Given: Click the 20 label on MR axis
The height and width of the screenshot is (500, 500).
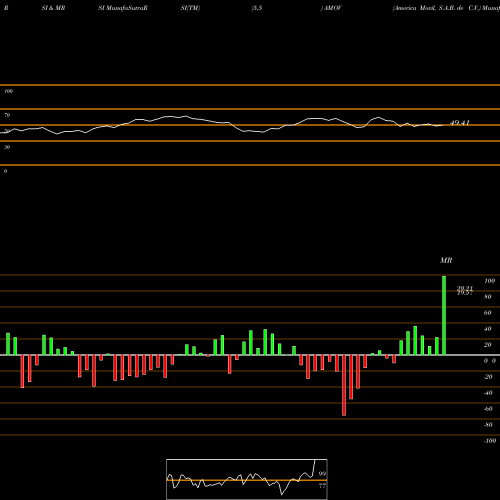Looking at the screenshot, I should click(488, 345).
